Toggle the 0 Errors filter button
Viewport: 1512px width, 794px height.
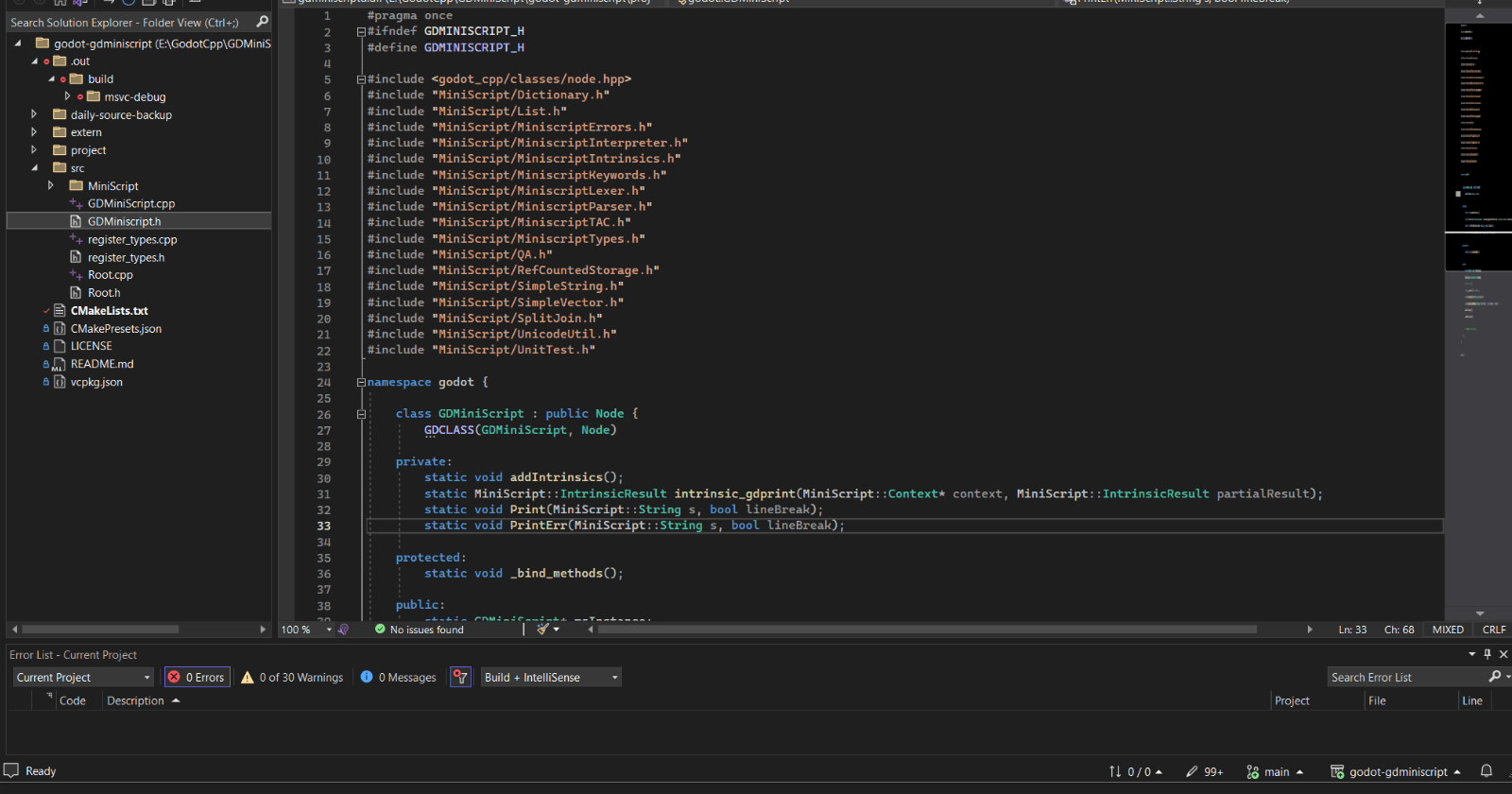point(197,677)
